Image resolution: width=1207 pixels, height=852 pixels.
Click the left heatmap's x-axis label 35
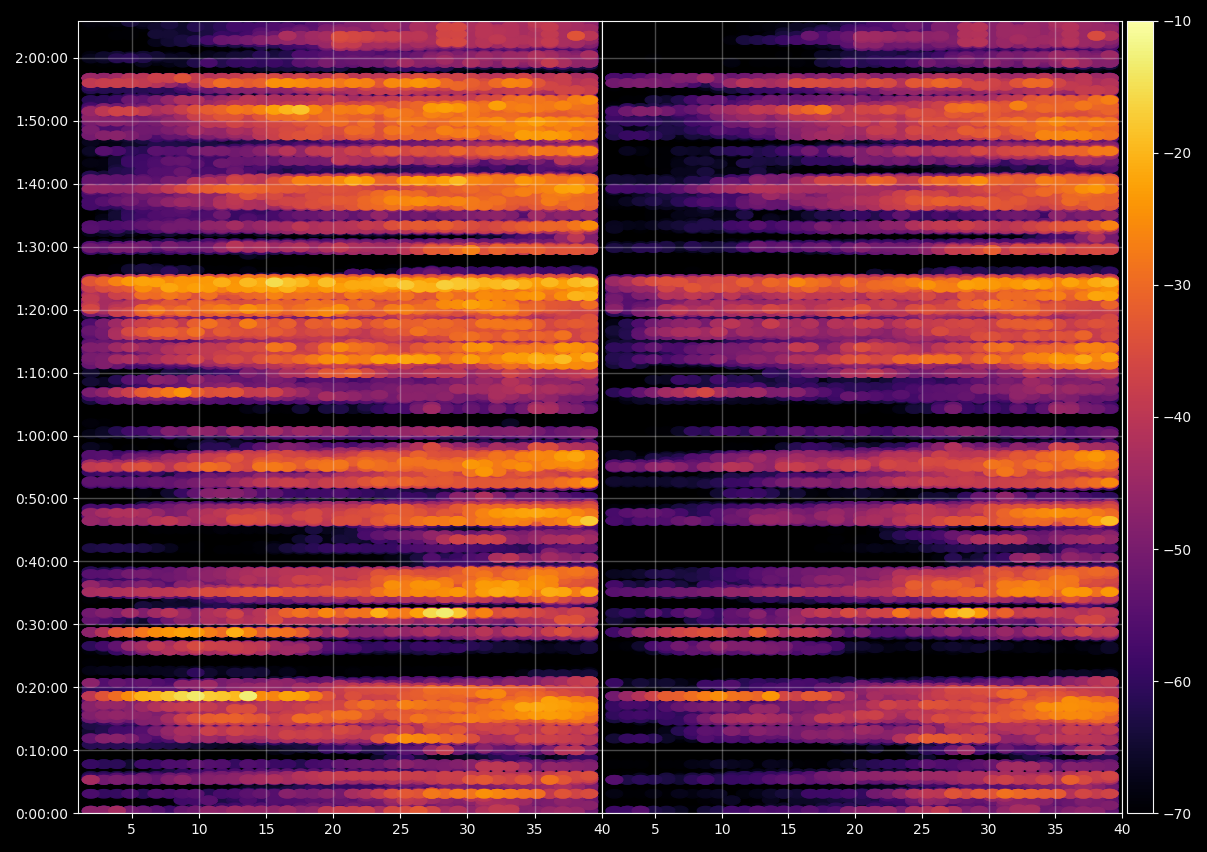click(x=534, y=830)
